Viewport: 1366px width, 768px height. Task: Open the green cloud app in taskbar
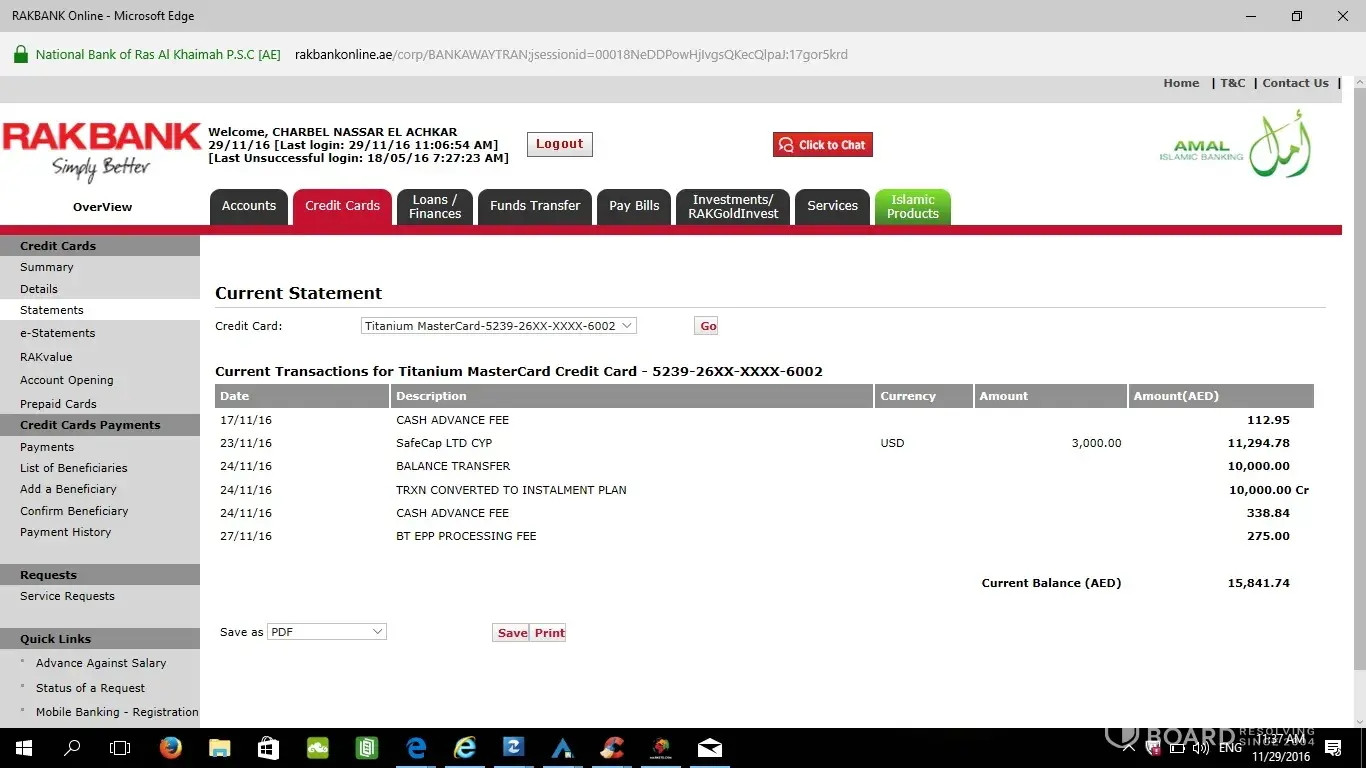pyautogui.click(x=318, y=747)
